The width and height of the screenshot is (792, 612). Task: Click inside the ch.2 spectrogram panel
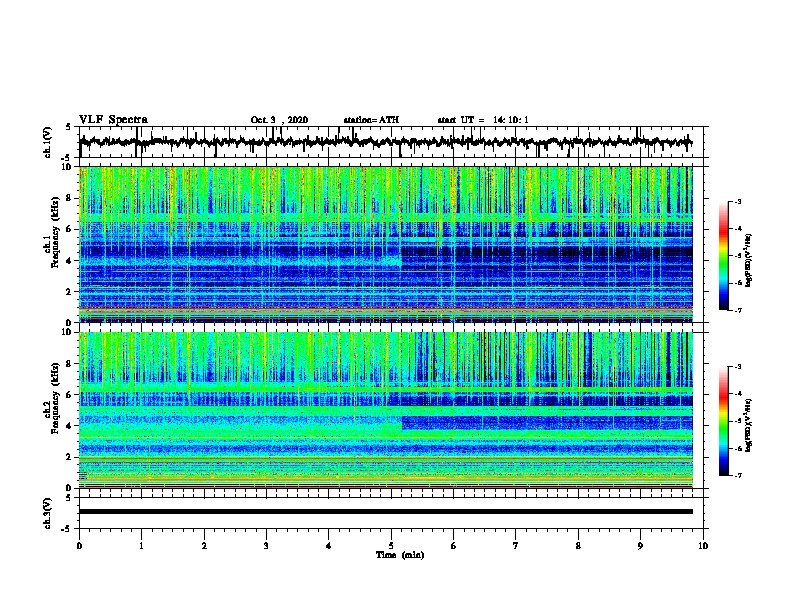click(x=385, y=410)
